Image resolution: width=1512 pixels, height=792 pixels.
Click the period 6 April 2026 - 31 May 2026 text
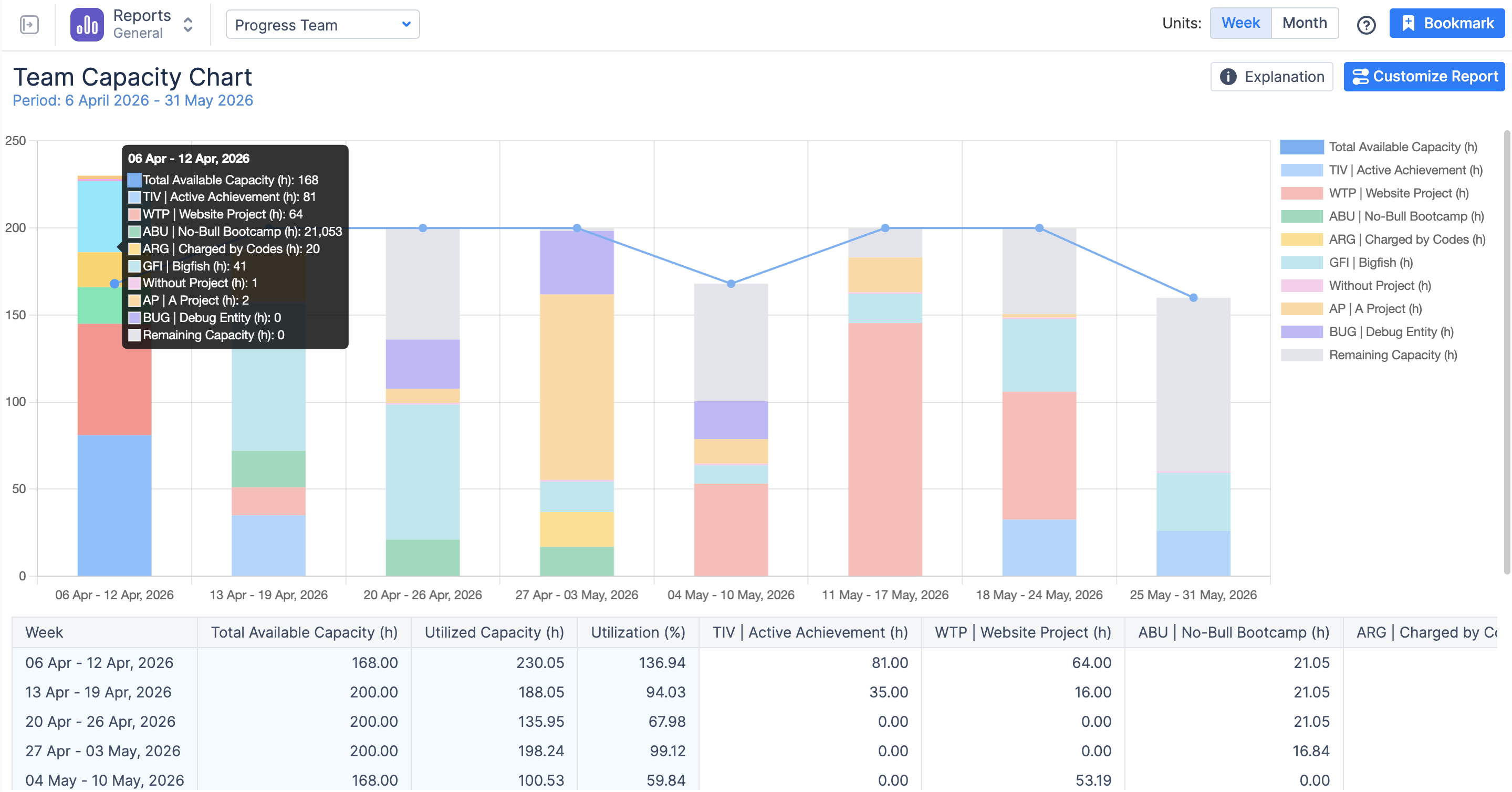click(x=133, y=100)
